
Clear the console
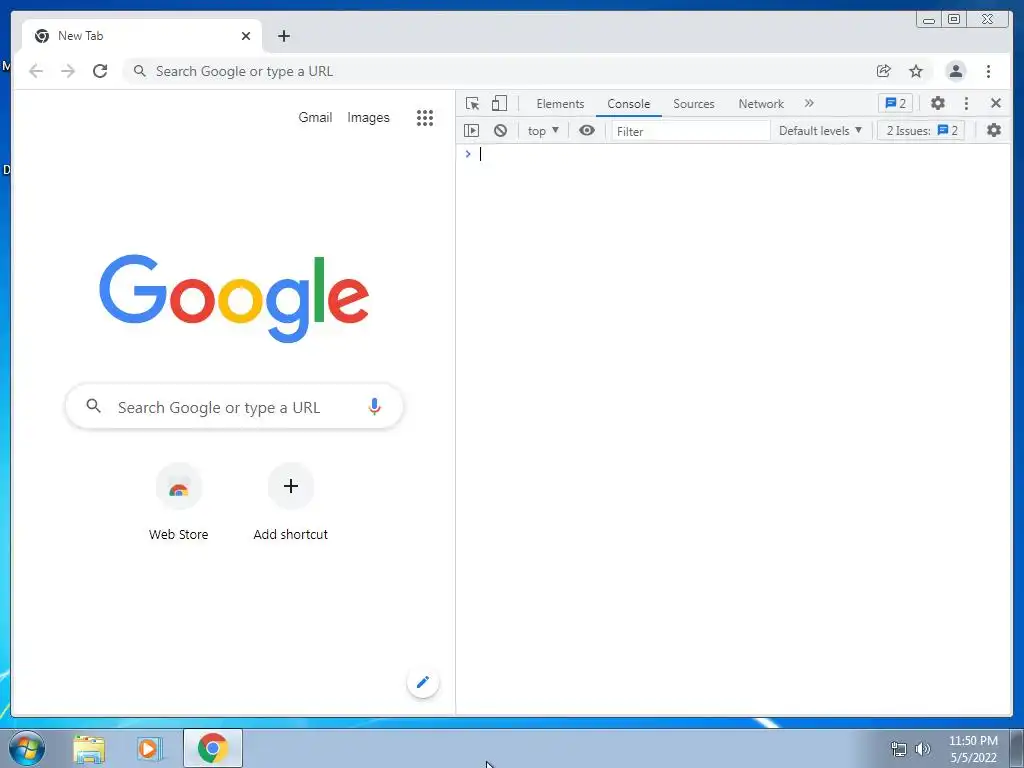pyautogui.click(x=500, y=131)
